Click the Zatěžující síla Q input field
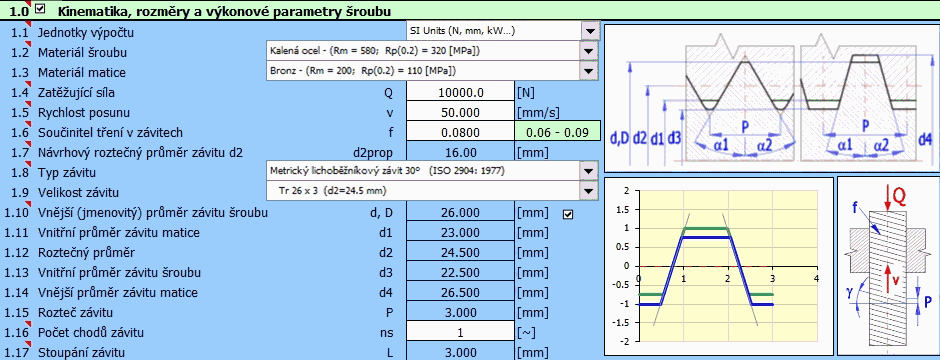 460,92
